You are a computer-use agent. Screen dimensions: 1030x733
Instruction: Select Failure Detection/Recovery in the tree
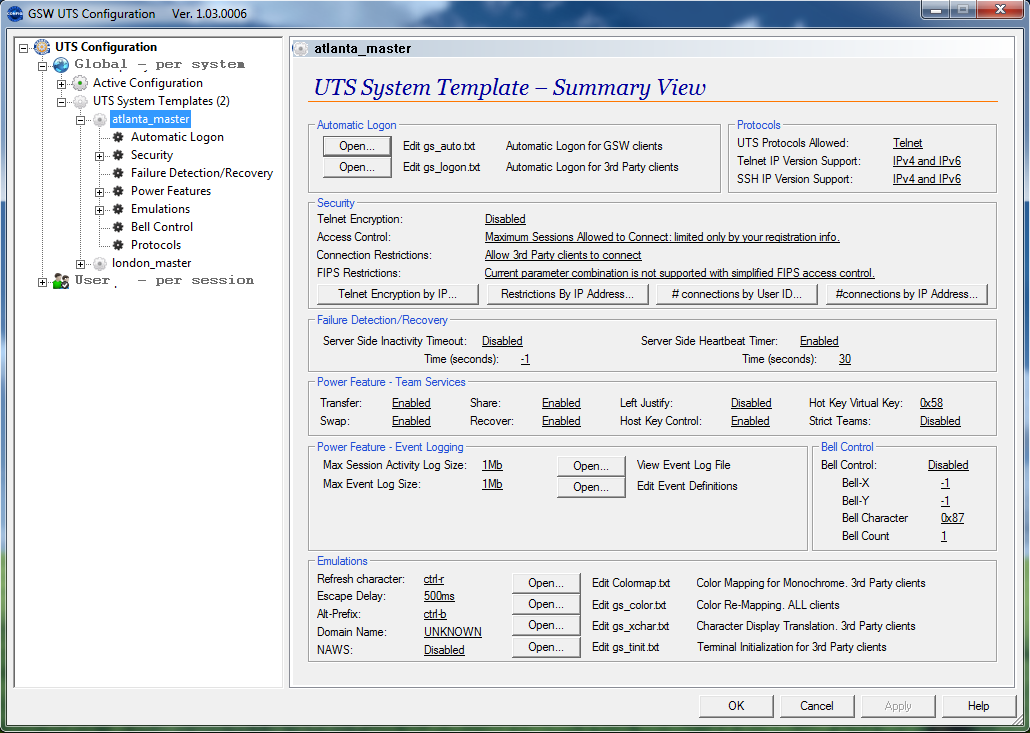(202, 173)
